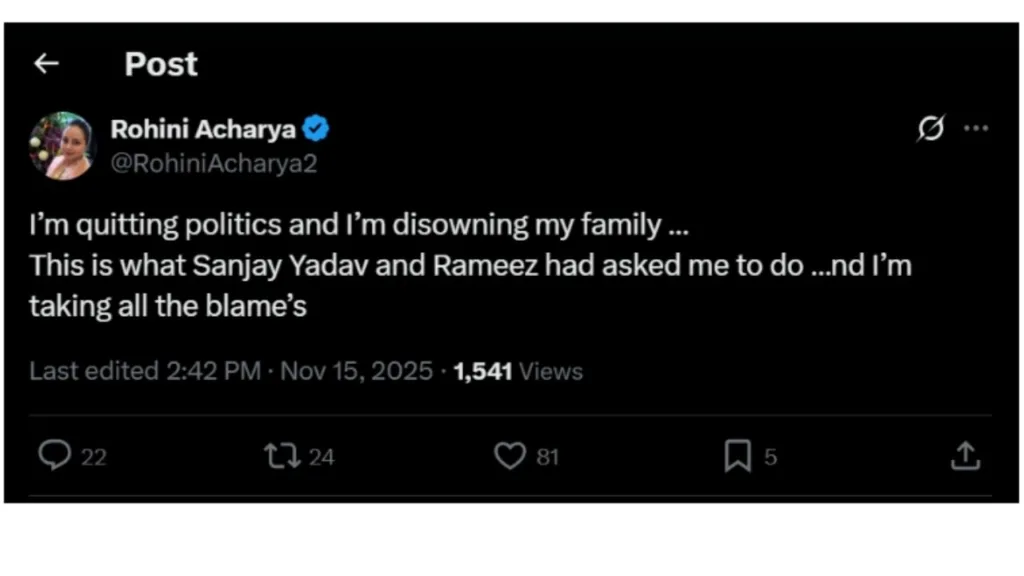The image size is (1024, 576).
Task: Open the reply icon to comment
Action: (55, 456)
